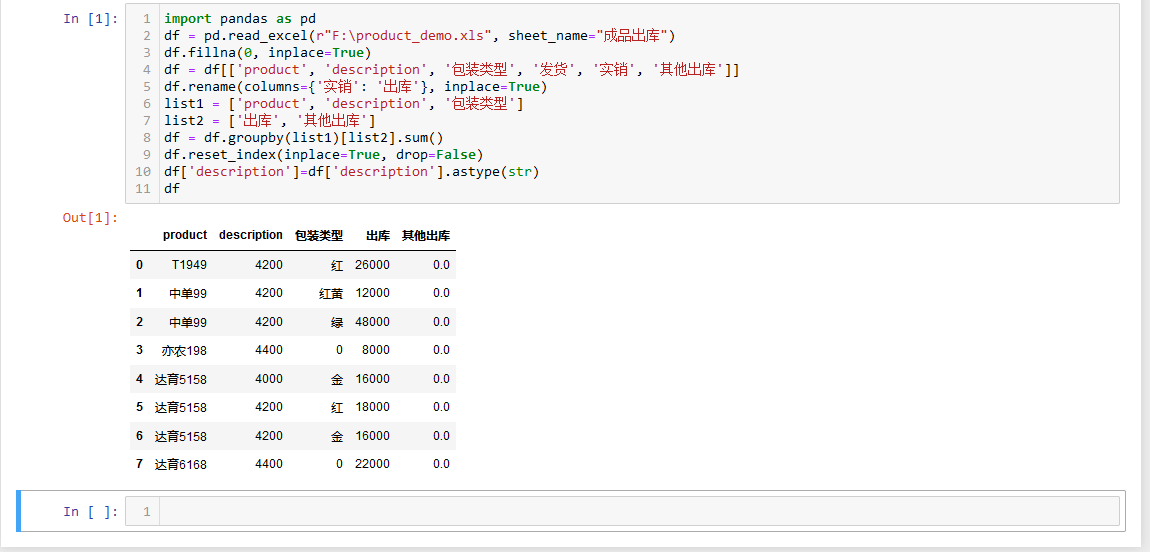Click the 达育6168 cell in last row
Screen dimensions: 1150x552
[180, 464]
